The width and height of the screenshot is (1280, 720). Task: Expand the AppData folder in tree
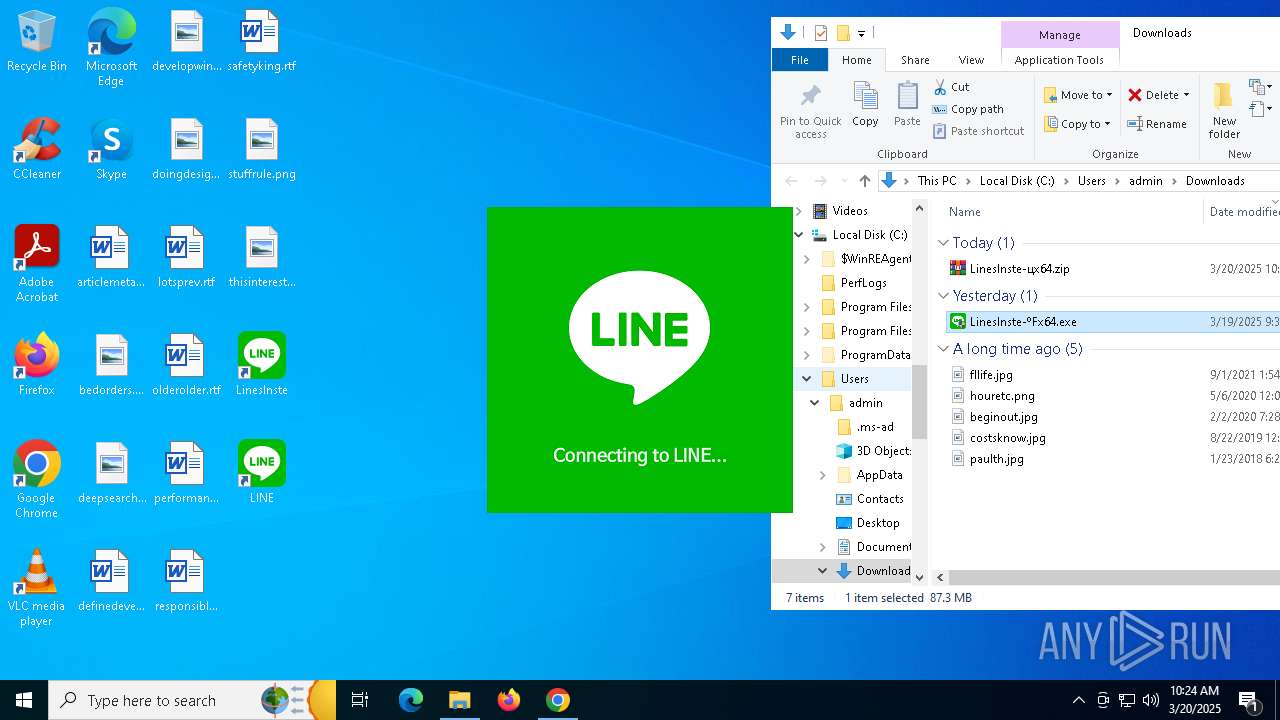tap(823, 475)
